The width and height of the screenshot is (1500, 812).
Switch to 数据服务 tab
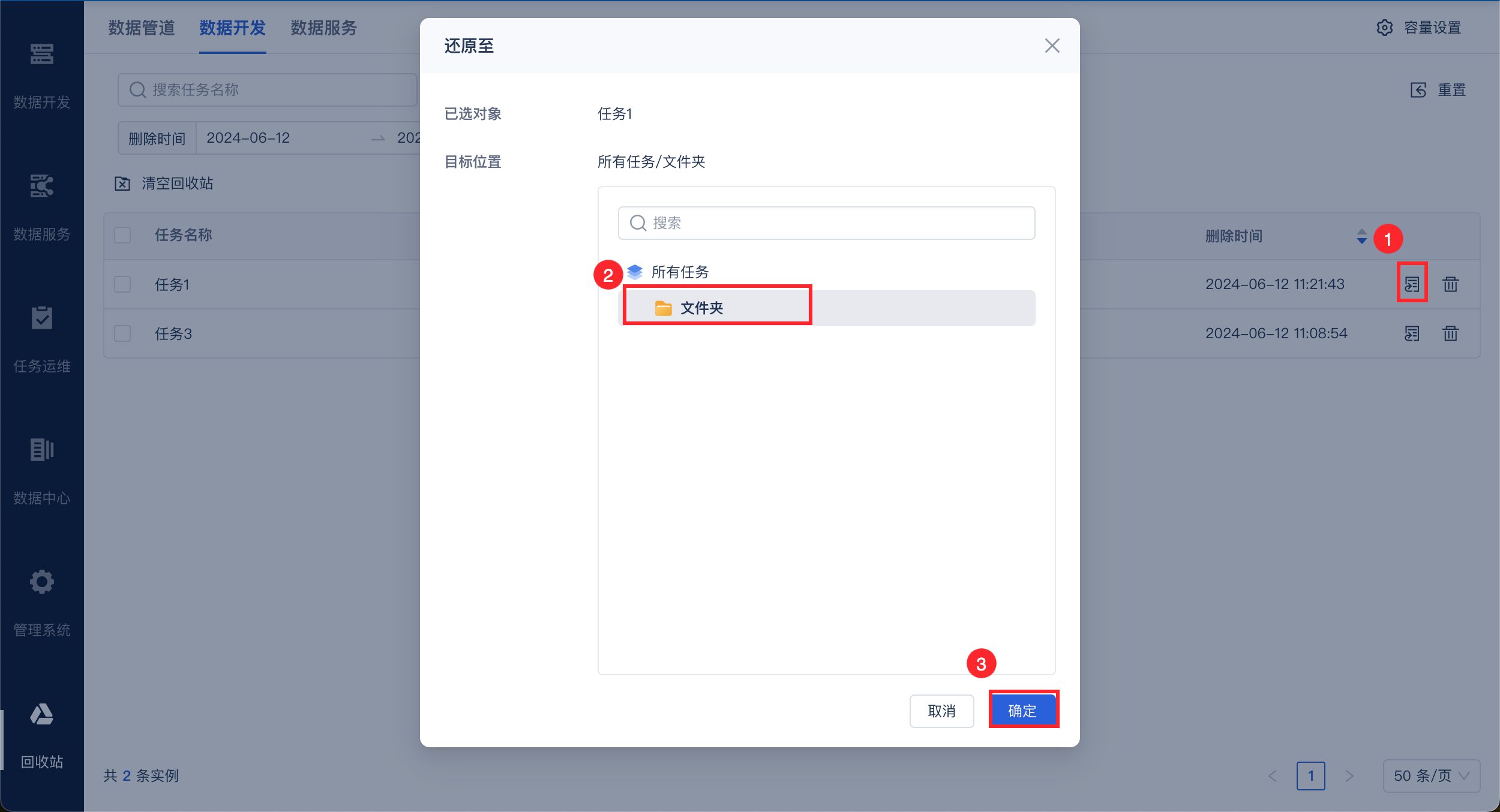click(x=323, y=28)
